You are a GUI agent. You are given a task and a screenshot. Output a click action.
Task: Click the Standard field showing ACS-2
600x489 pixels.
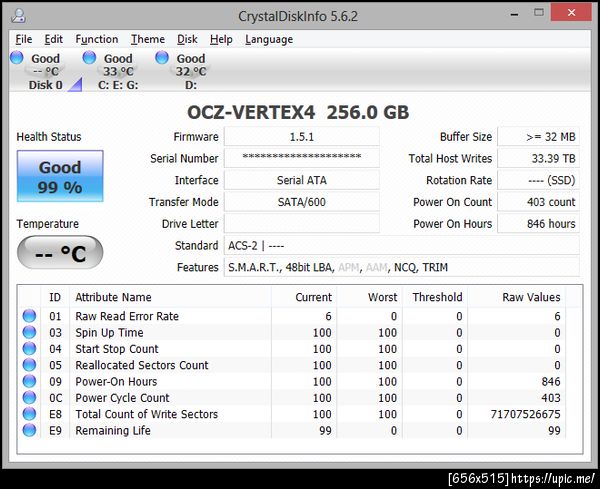pyautogui.click(x=402, y=246)
